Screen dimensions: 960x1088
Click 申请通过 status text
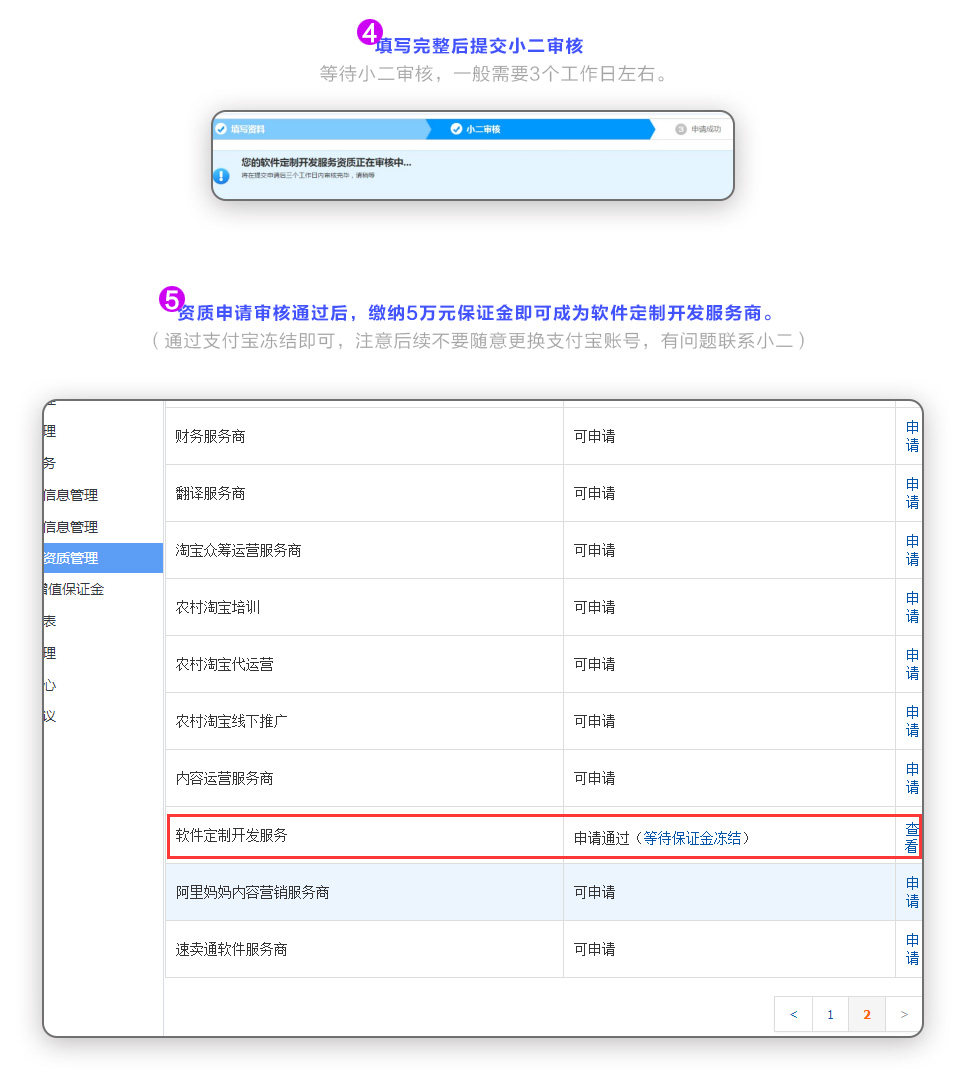[x=601, y=838]
